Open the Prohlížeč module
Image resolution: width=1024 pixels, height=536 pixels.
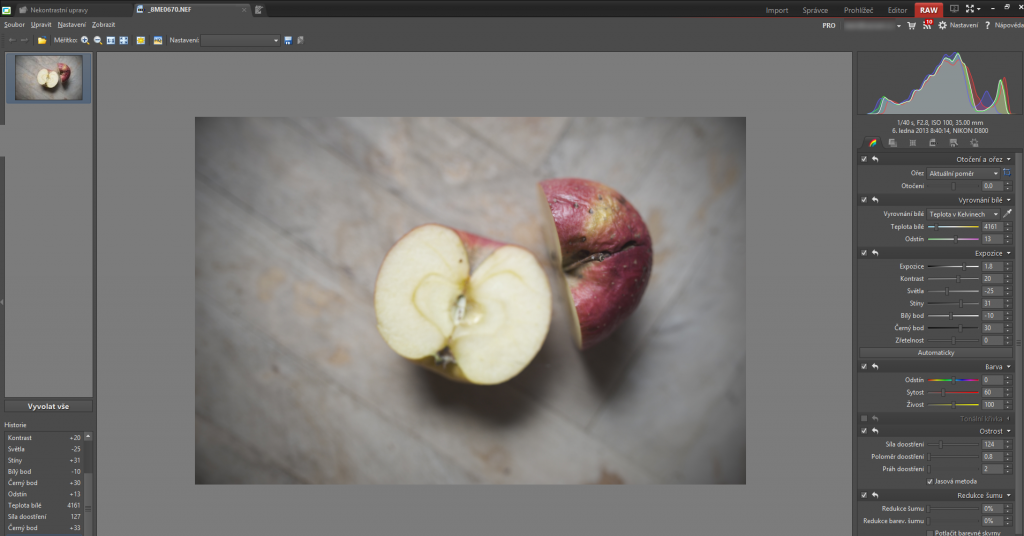[x=858, y=10]
